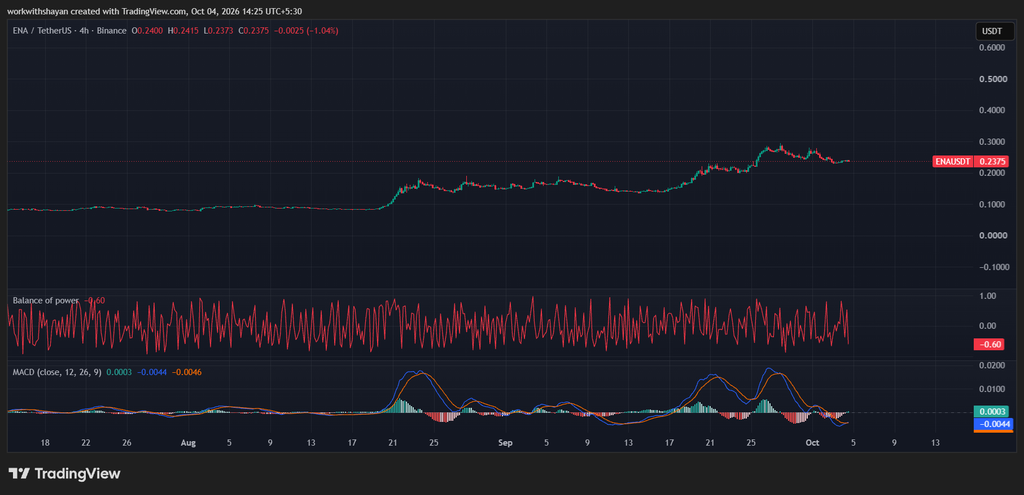This screenshot has height=495, width=1024.
Task: Click the ENAUSDT symbol tag on the price axis
Action: (x=953, y=161)
